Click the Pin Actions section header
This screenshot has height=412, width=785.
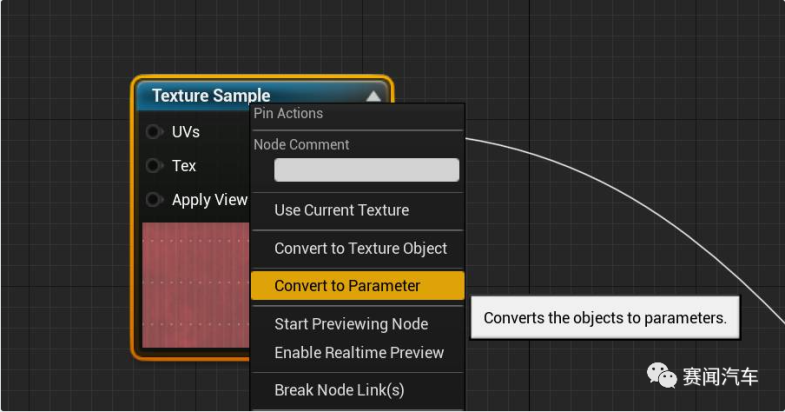[x=288, y=114]
